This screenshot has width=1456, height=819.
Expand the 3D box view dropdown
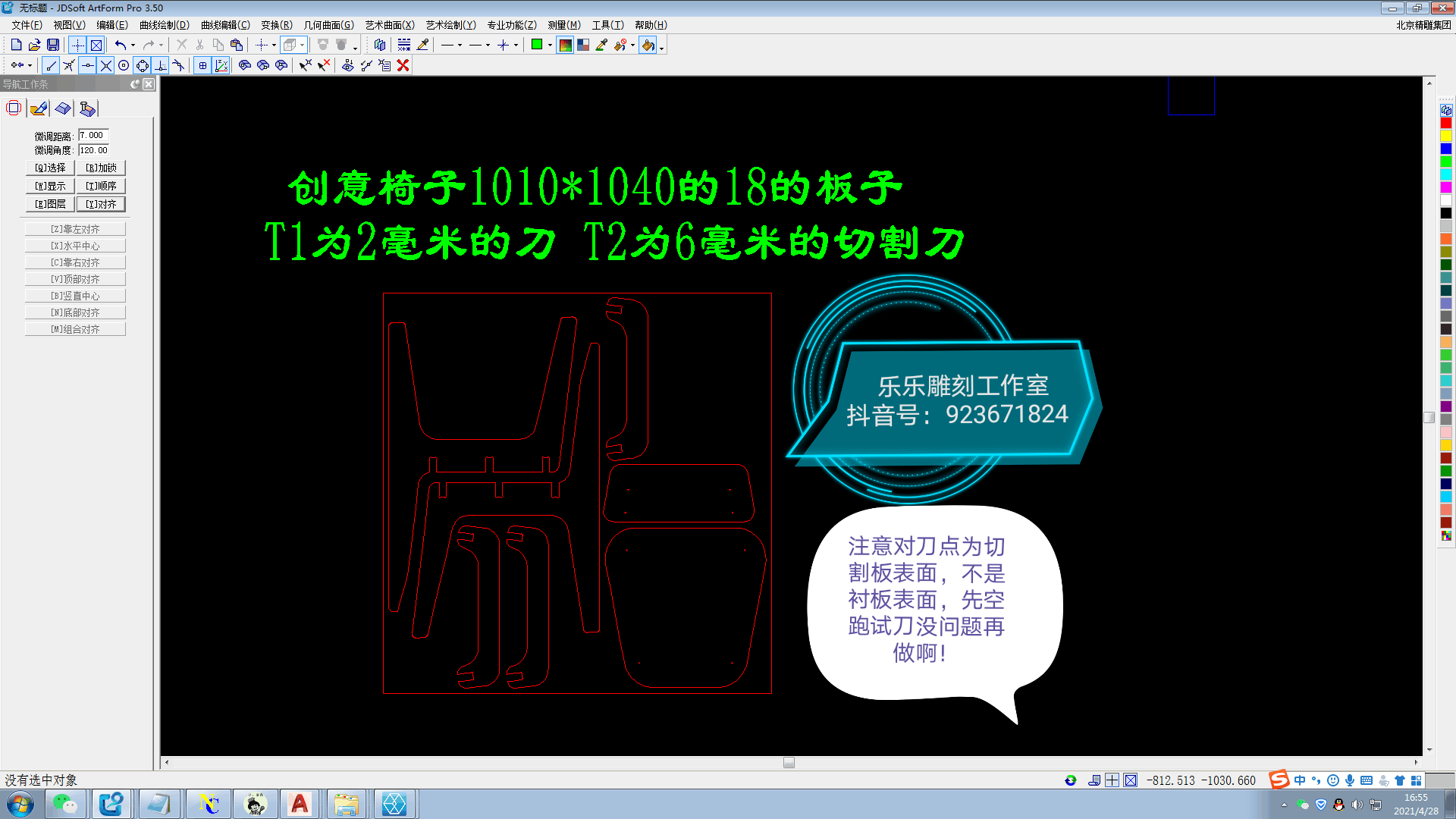tap(302, 45)
